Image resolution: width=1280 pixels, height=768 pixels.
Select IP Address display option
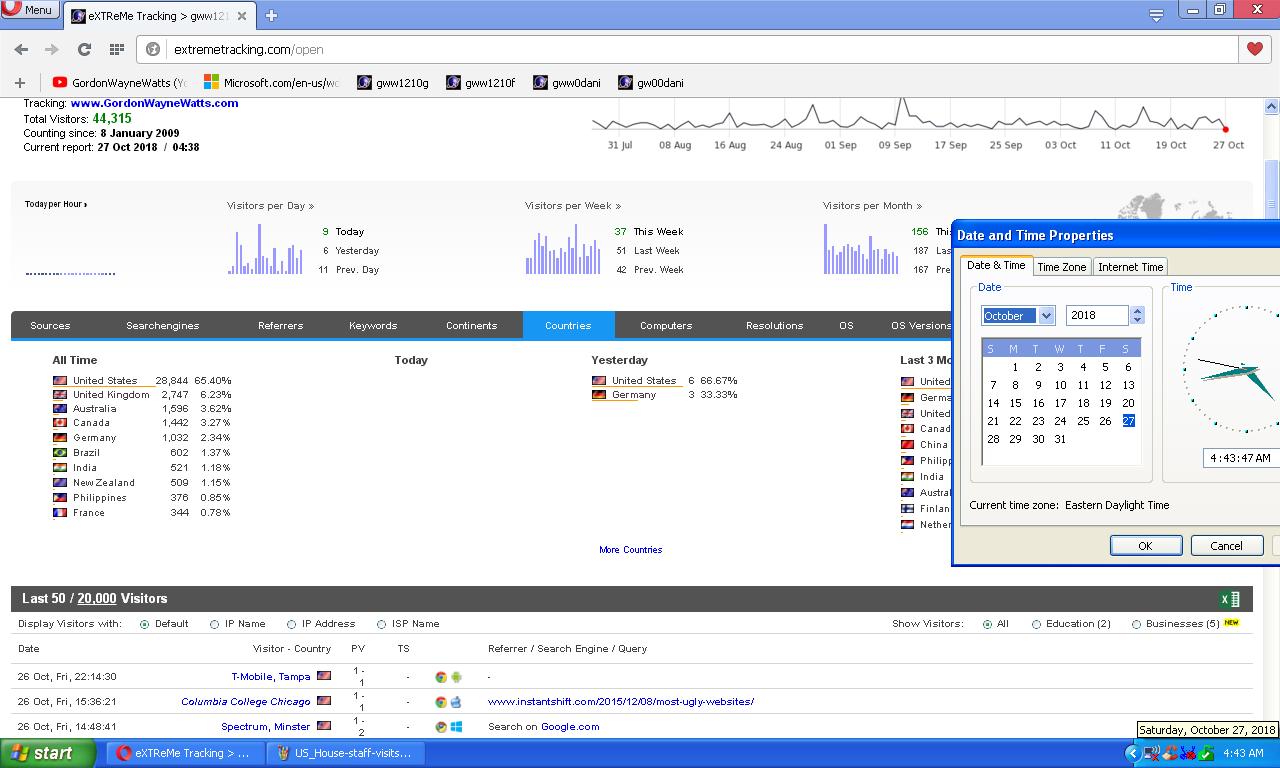tap(292, 624)
